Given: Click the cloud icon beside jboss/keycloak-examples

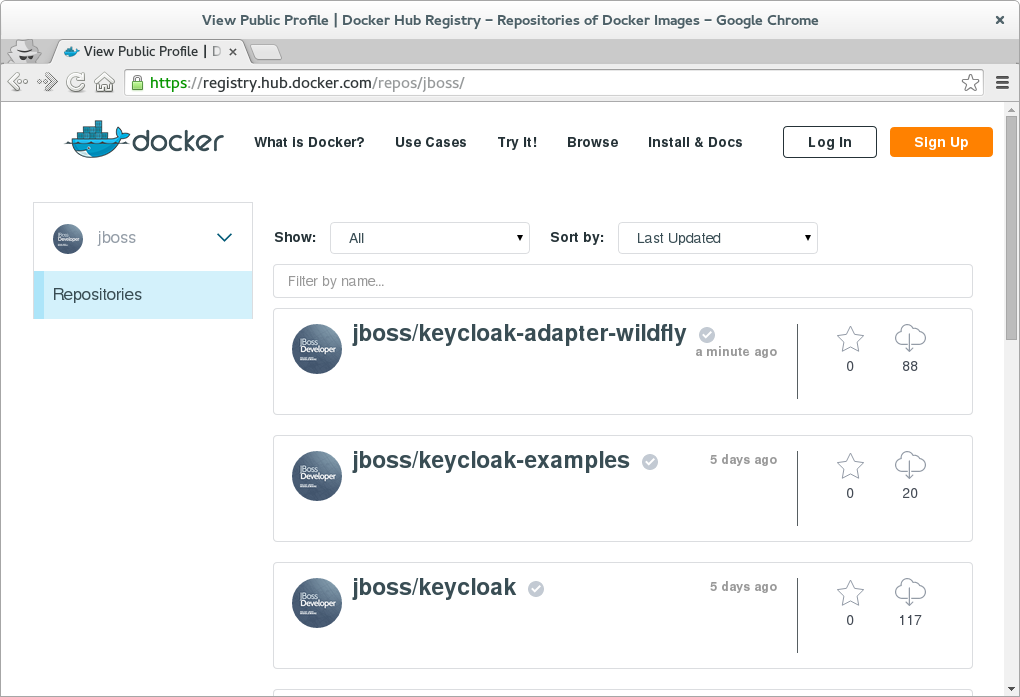Looking at the screenshot, I should tap(909, 466).
